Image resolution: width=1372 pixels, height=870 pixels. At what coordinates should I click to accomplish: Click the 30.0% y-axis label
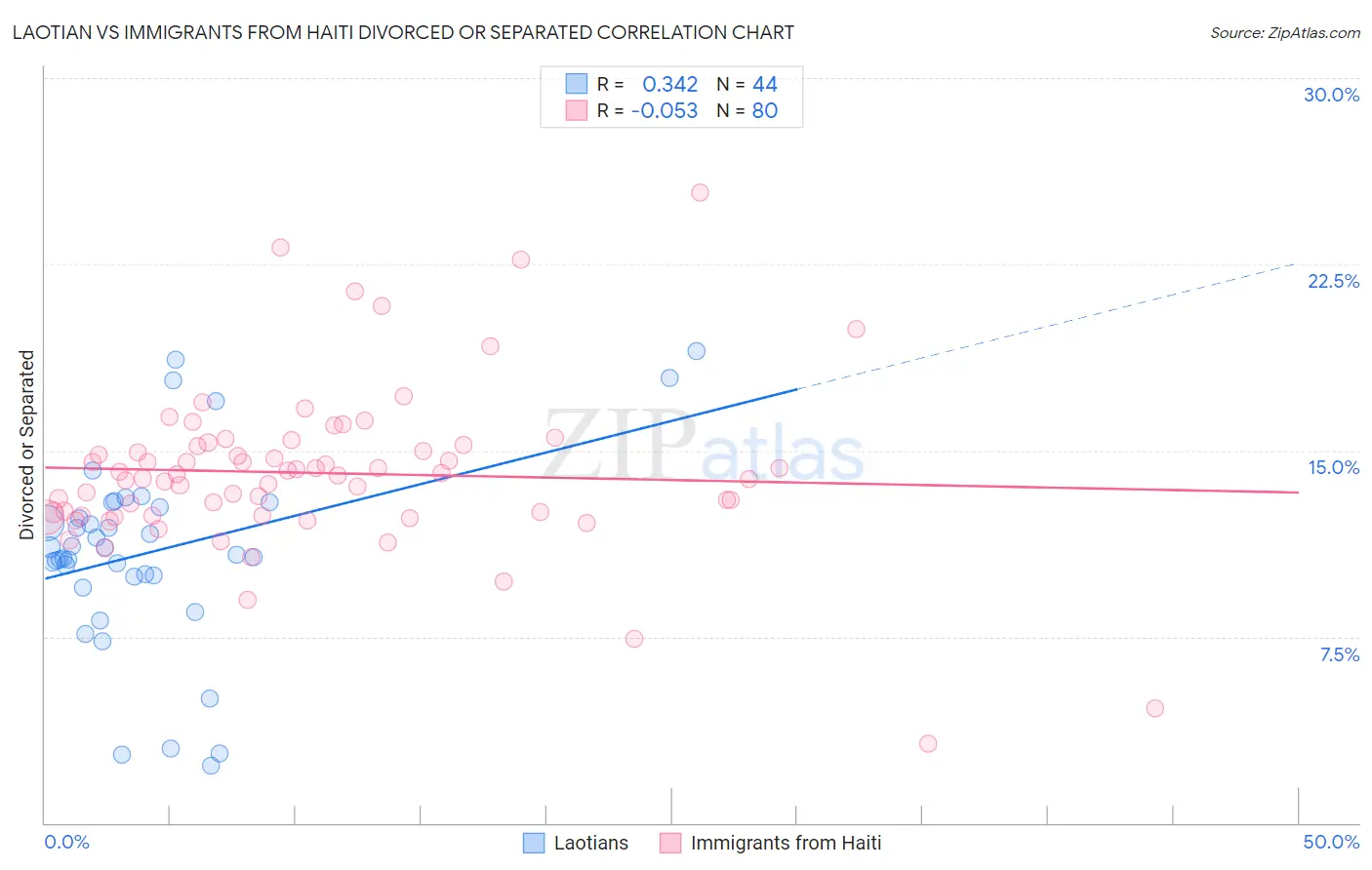[x=1331, y=95]
